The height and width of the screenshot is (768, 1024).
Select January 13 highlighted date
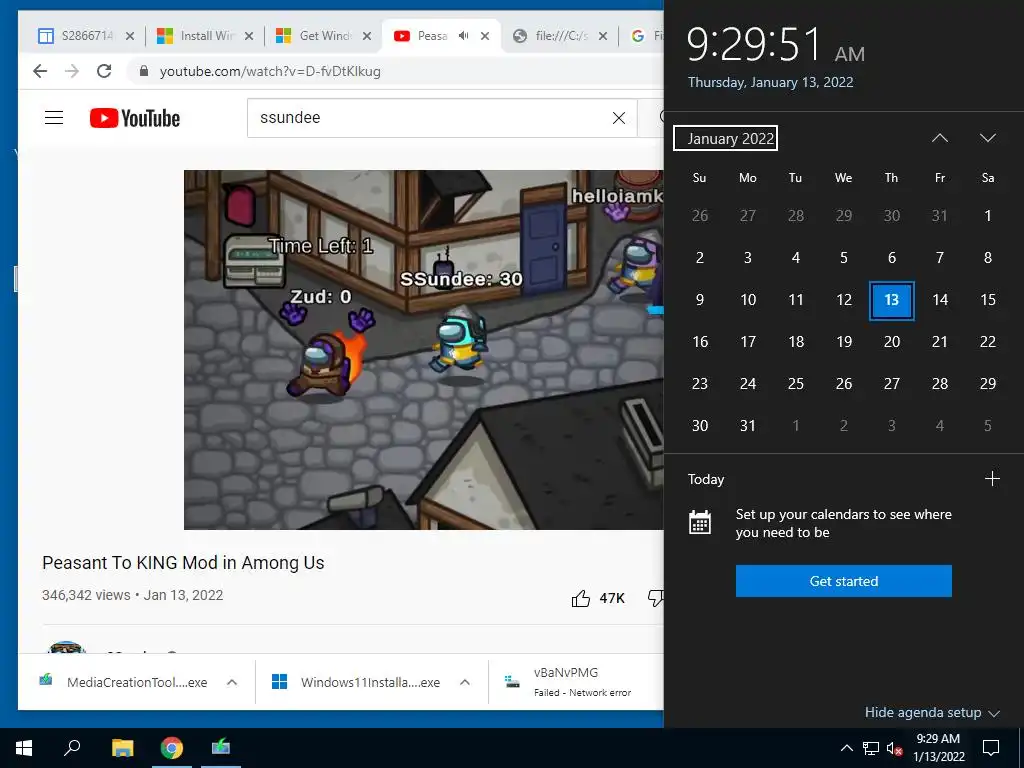click(891, 300)
